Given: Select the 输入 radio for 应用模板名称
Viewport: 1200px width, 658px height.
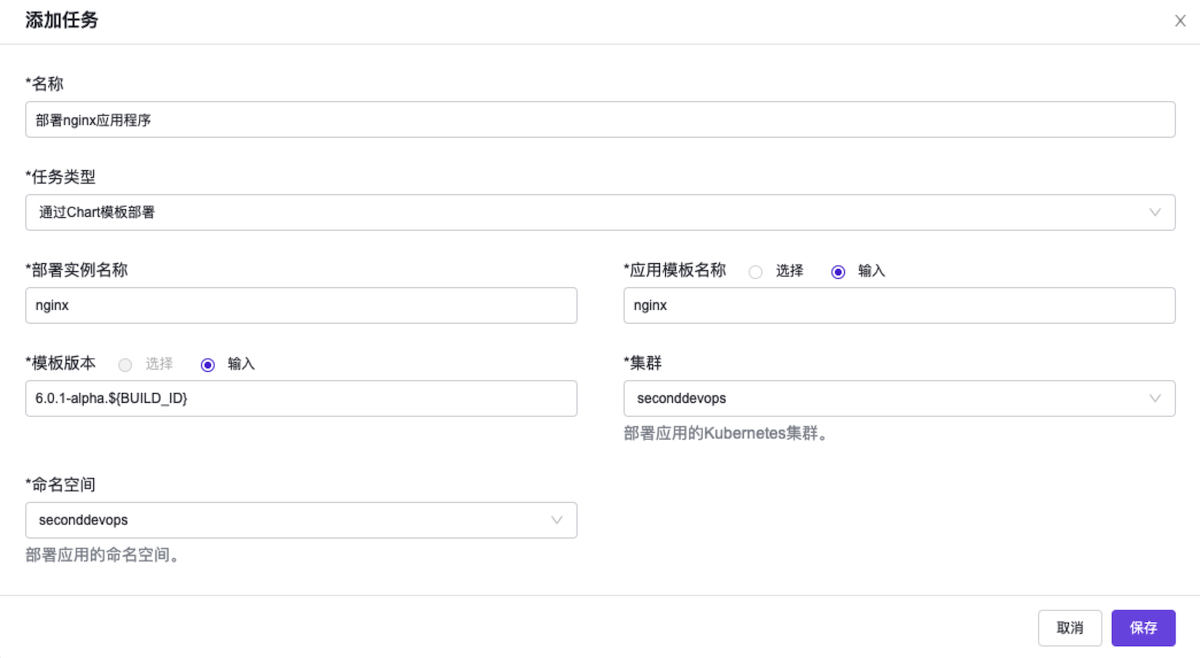Looking at the screenshot, I should pos(837,270).
